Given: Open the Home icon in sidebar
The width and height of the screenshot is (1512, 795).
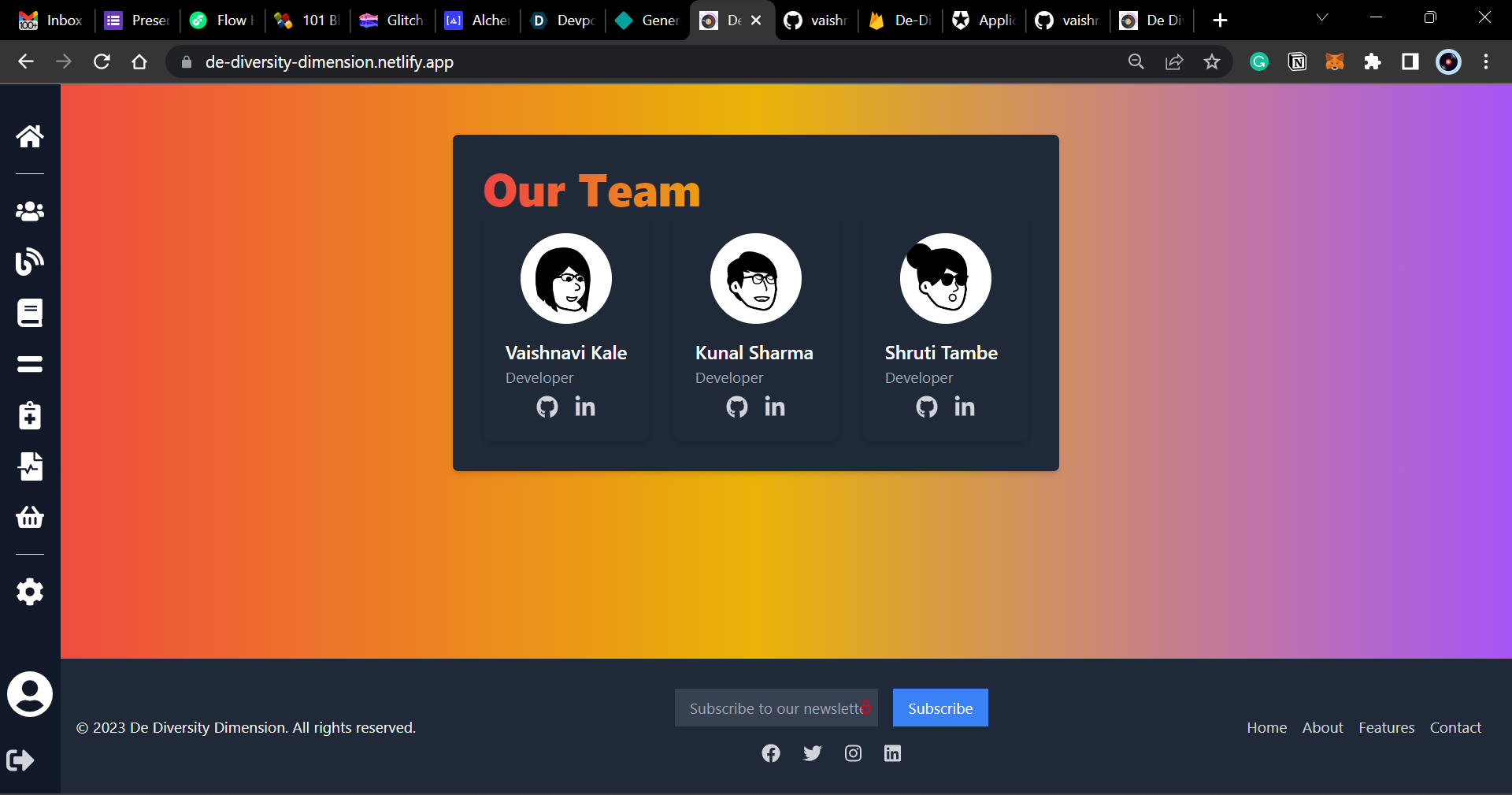Looking at the screenshot, I should 30,136.
